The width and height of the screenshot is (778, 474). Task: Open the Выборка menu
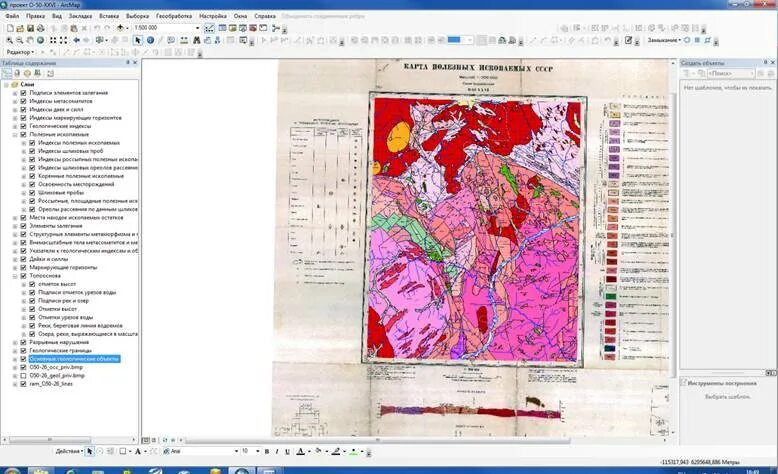point(137,16)
